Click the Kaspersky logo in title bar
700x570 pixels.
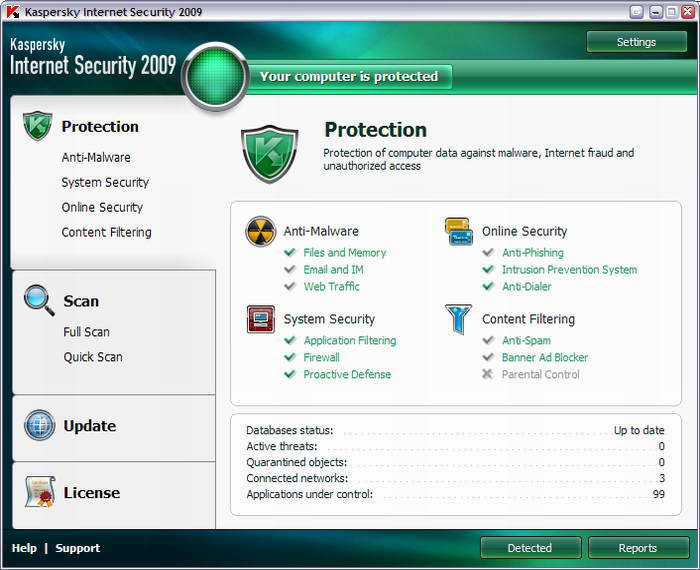[13, 12]
